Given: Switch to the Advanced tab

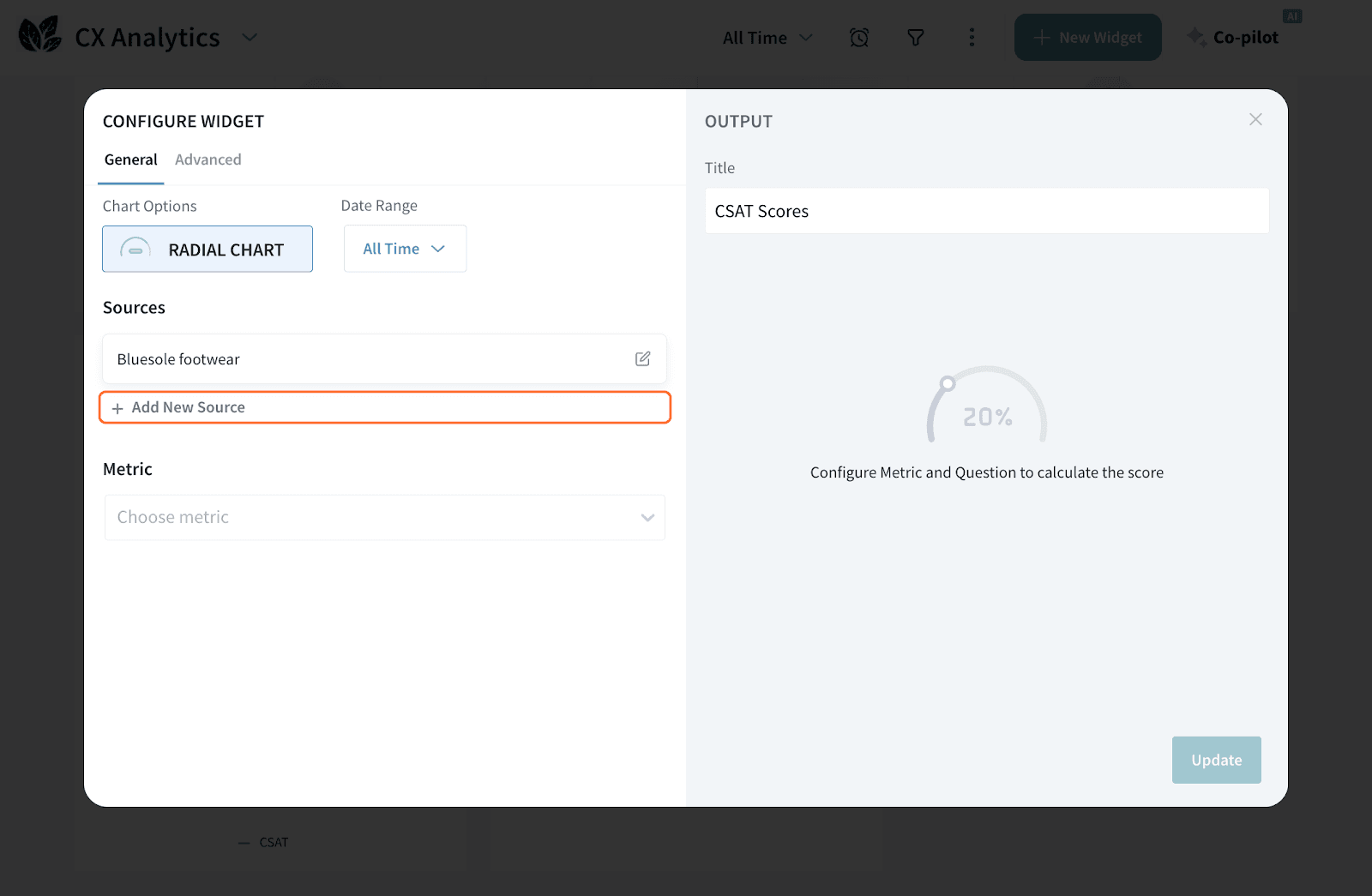Looking at the screenshot, I should 208,159.
